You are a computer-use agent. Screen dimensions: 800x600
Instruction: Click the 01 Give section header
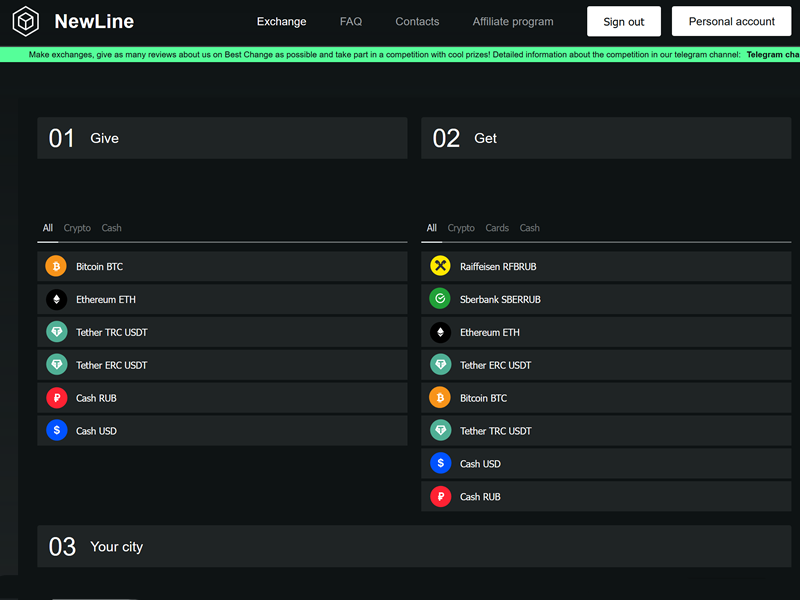point(222,138)
